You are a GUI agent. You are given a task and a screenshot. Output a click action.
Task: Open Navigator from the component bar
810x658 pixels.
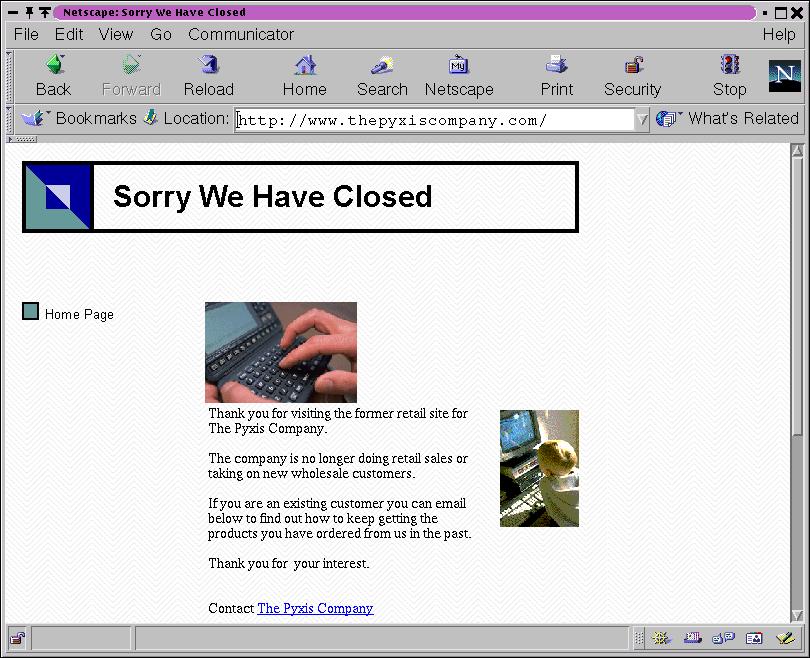click(661, 638)
